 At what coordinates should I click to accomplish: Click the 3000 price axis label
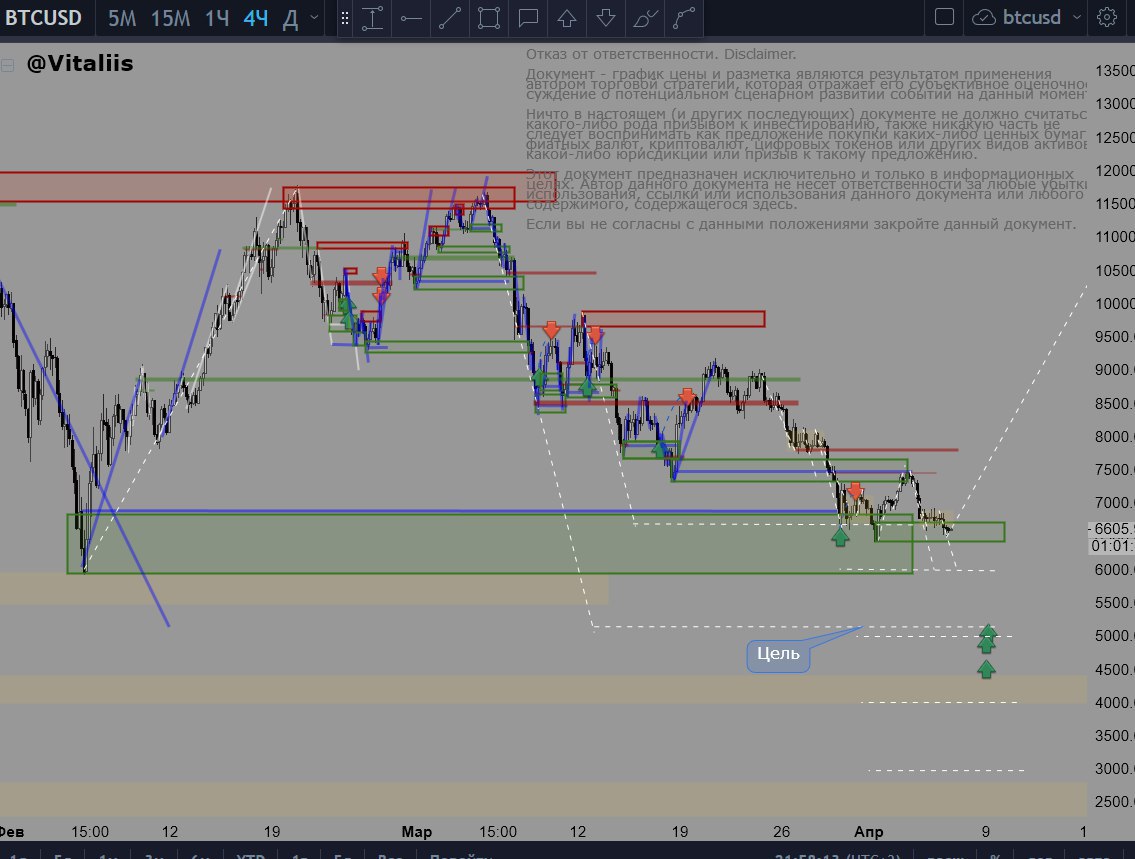1115,769
